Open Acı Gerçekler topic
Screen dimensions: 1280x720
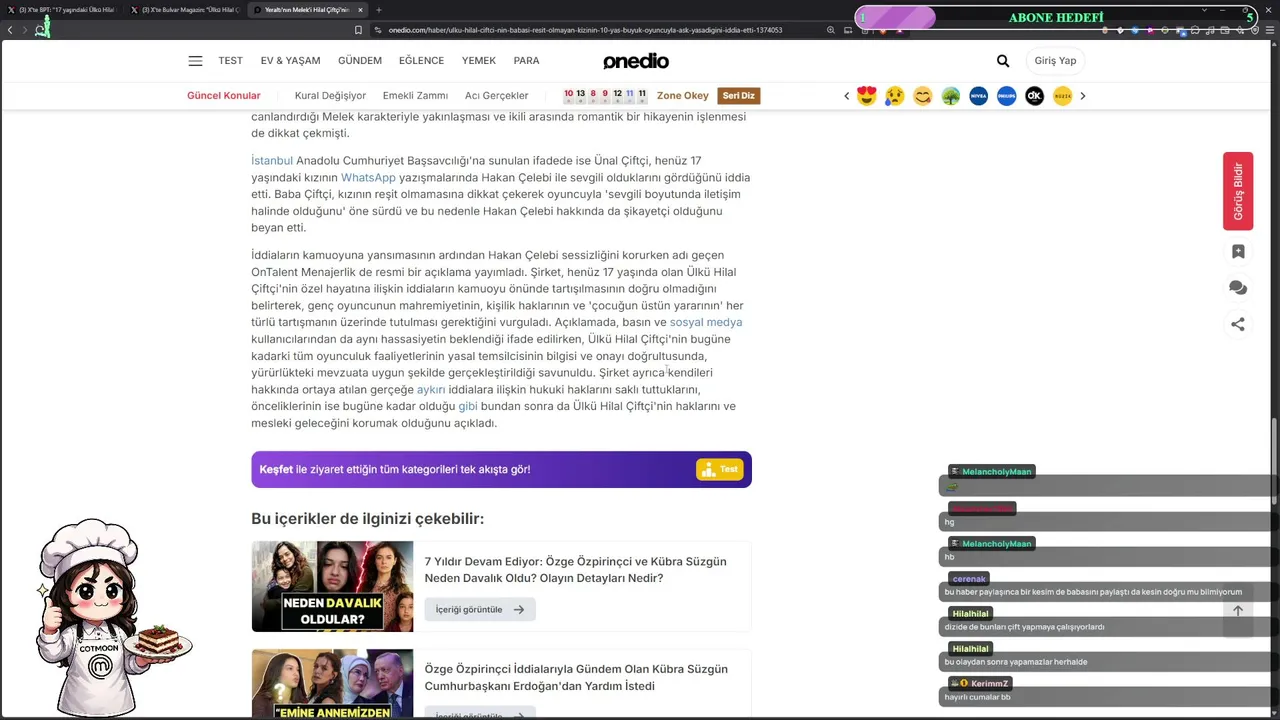497,96
